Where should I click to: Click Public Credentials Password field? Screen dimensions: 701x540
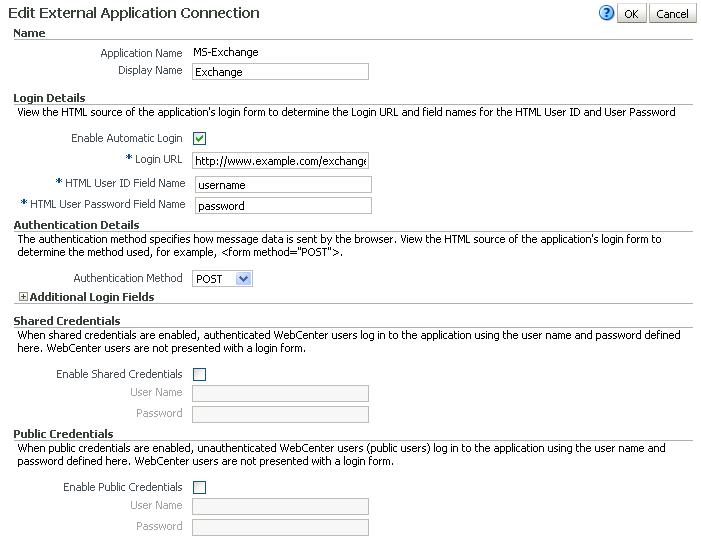point(280,527)
